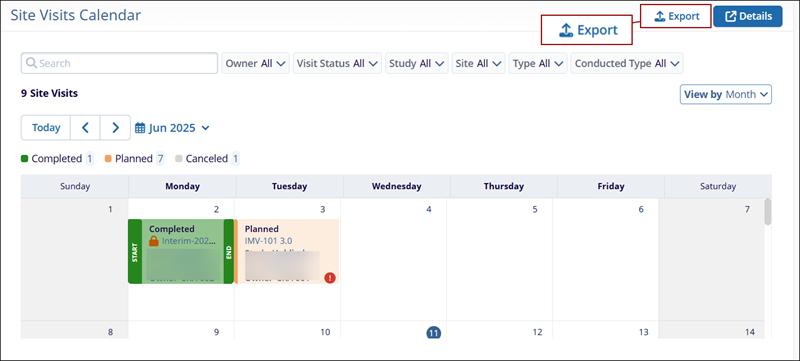Image resolution: width=800 pixels, height=361 pixels.
Task: Open the Visit Status filter dropdown
Action: pyautogui.click(x=337, y=63)
